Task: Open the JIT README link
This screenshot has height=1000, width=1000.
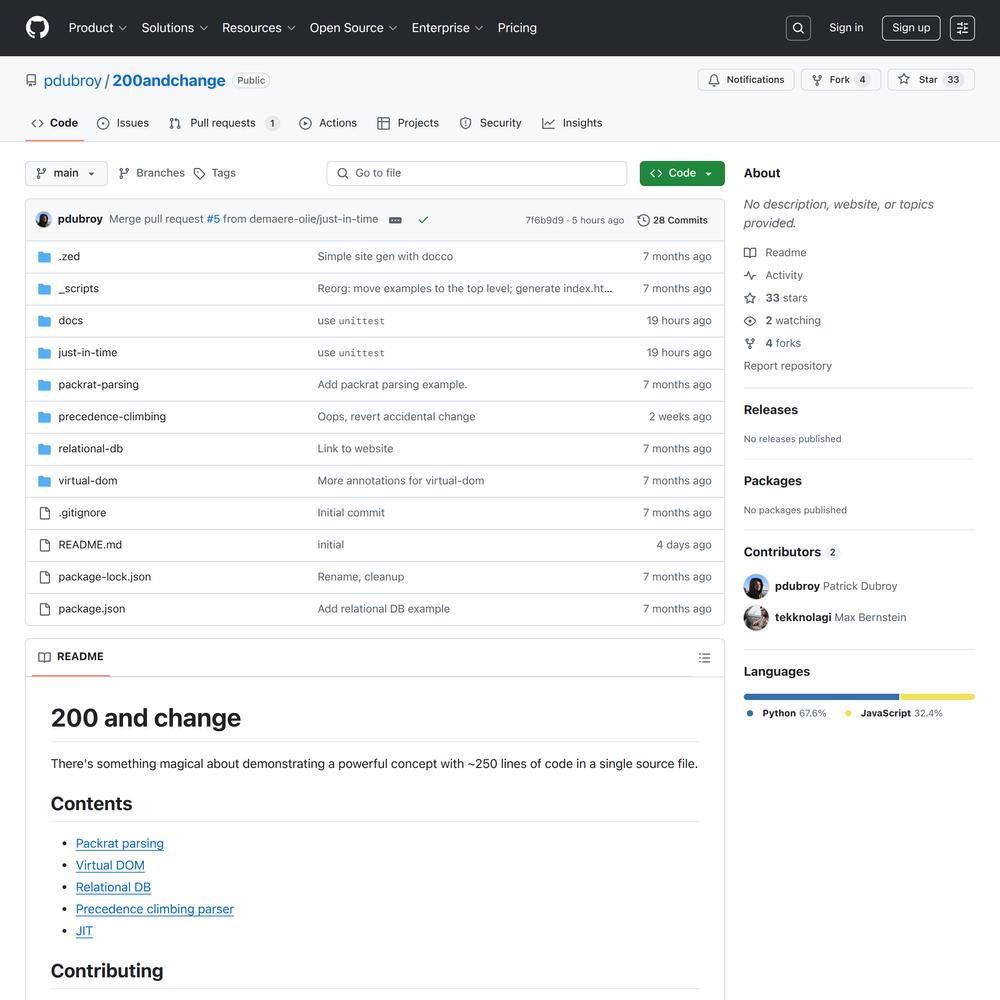Action: pyautogui.click(x=84, y=931)
